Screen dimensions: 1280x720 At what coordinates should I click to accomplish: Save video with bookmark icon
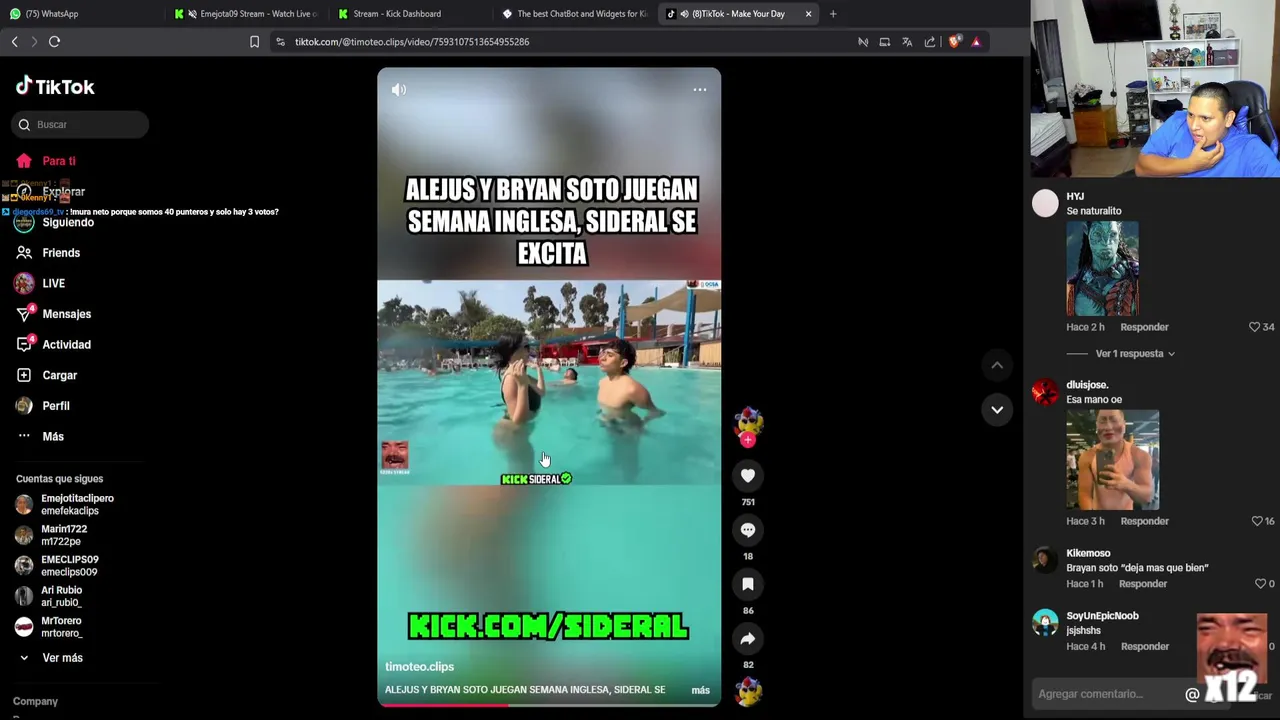point(748,584)
